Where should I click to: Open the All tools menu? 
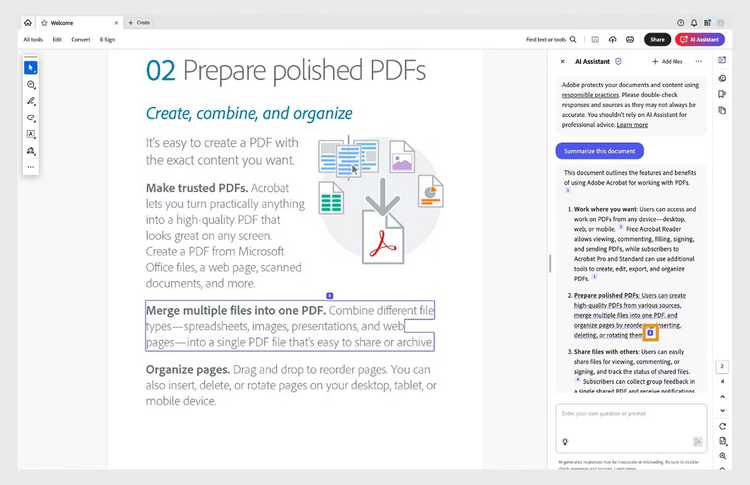pyautogui.click(x=33, y=40)
